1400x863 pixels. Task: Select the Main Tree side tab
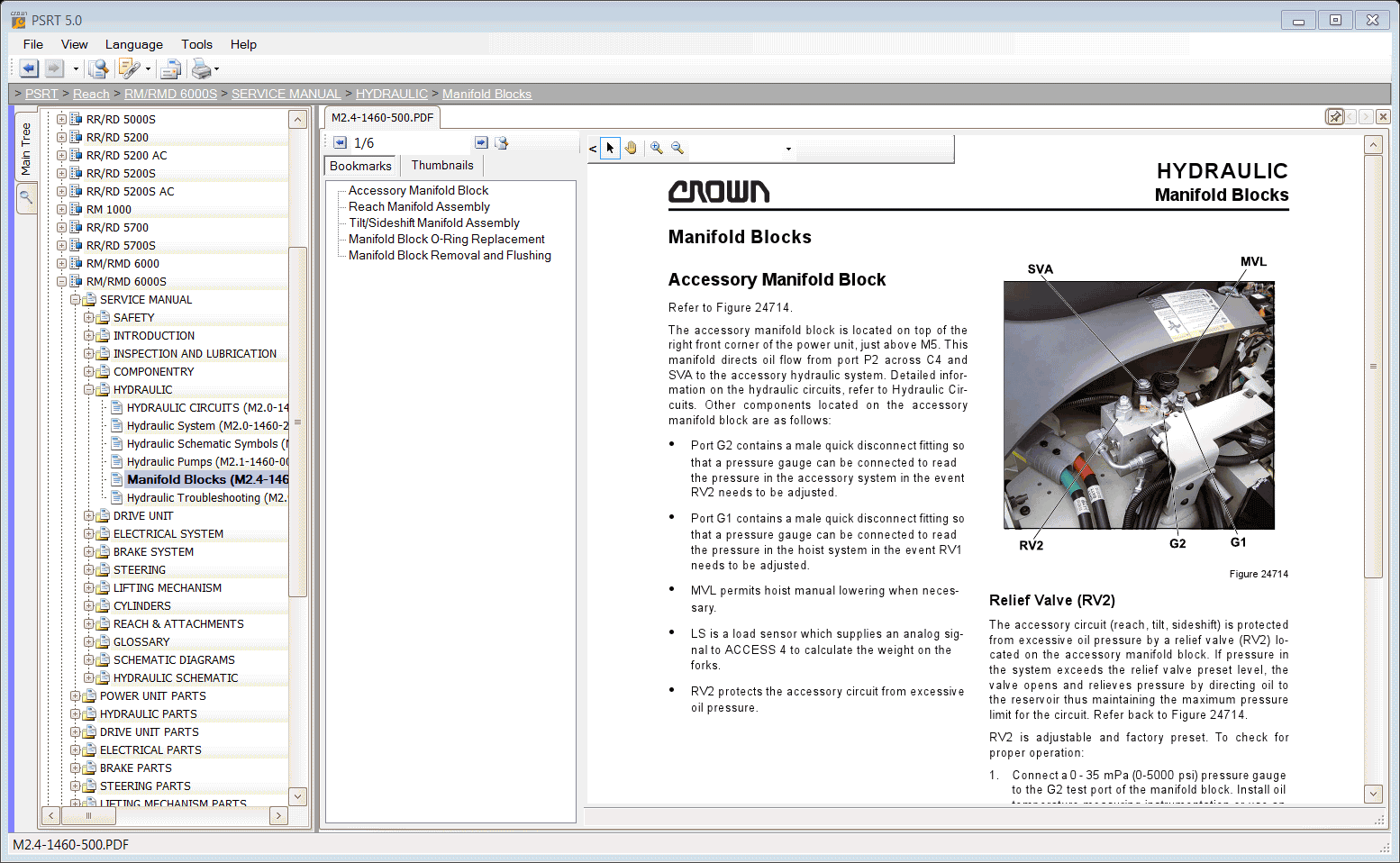(x=26, y=149)
